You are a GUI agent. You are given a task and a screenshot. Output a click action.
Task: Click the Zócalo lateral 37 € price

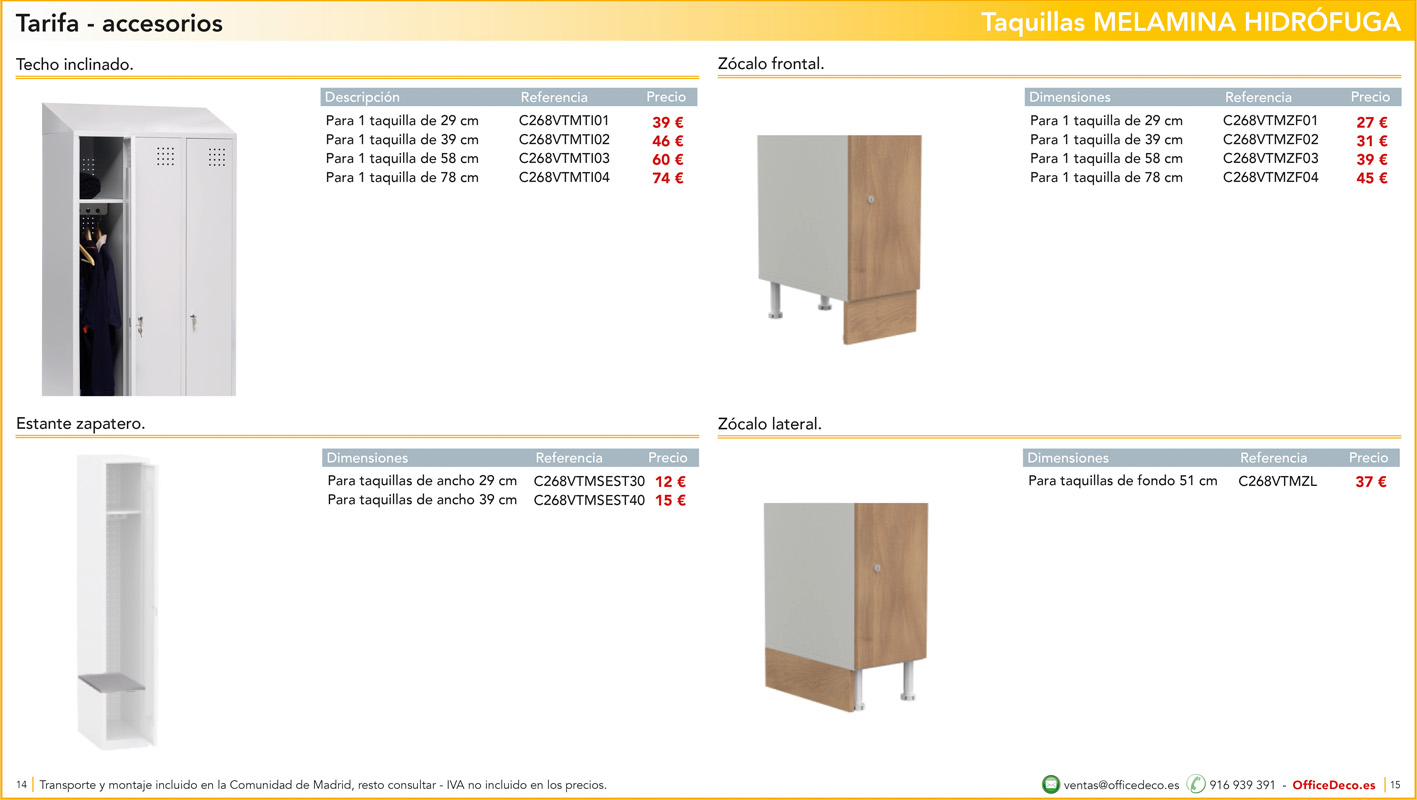pos(1370,482)
